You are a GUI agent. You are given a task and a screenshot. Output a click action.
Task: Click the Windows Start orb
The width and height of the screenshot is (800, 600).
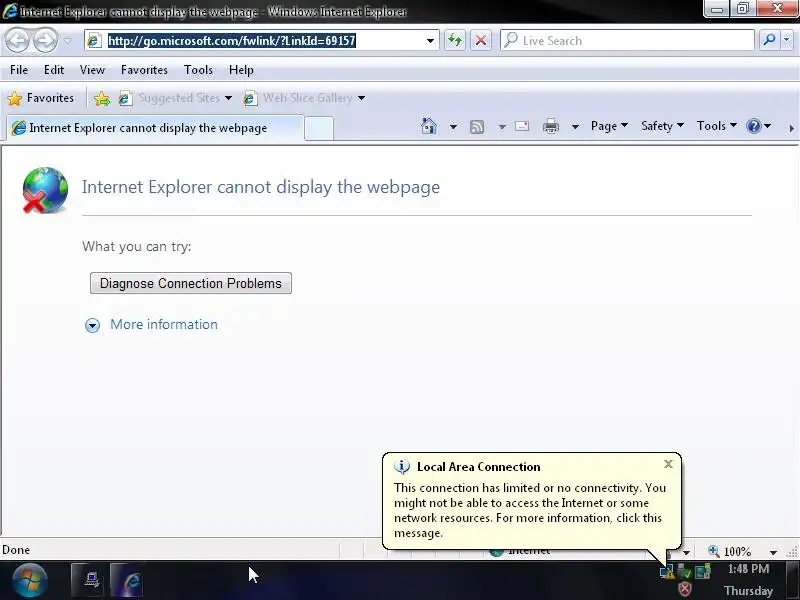pos(29,580)
